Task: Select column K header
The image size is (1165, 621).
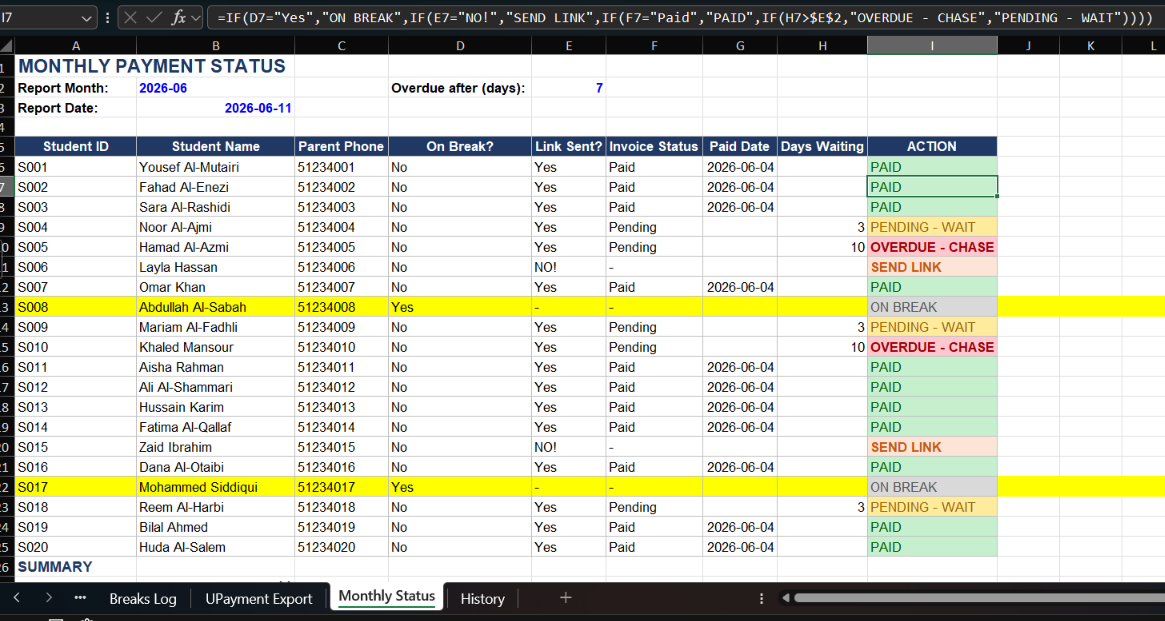Action: click(x=1091, y=46)
